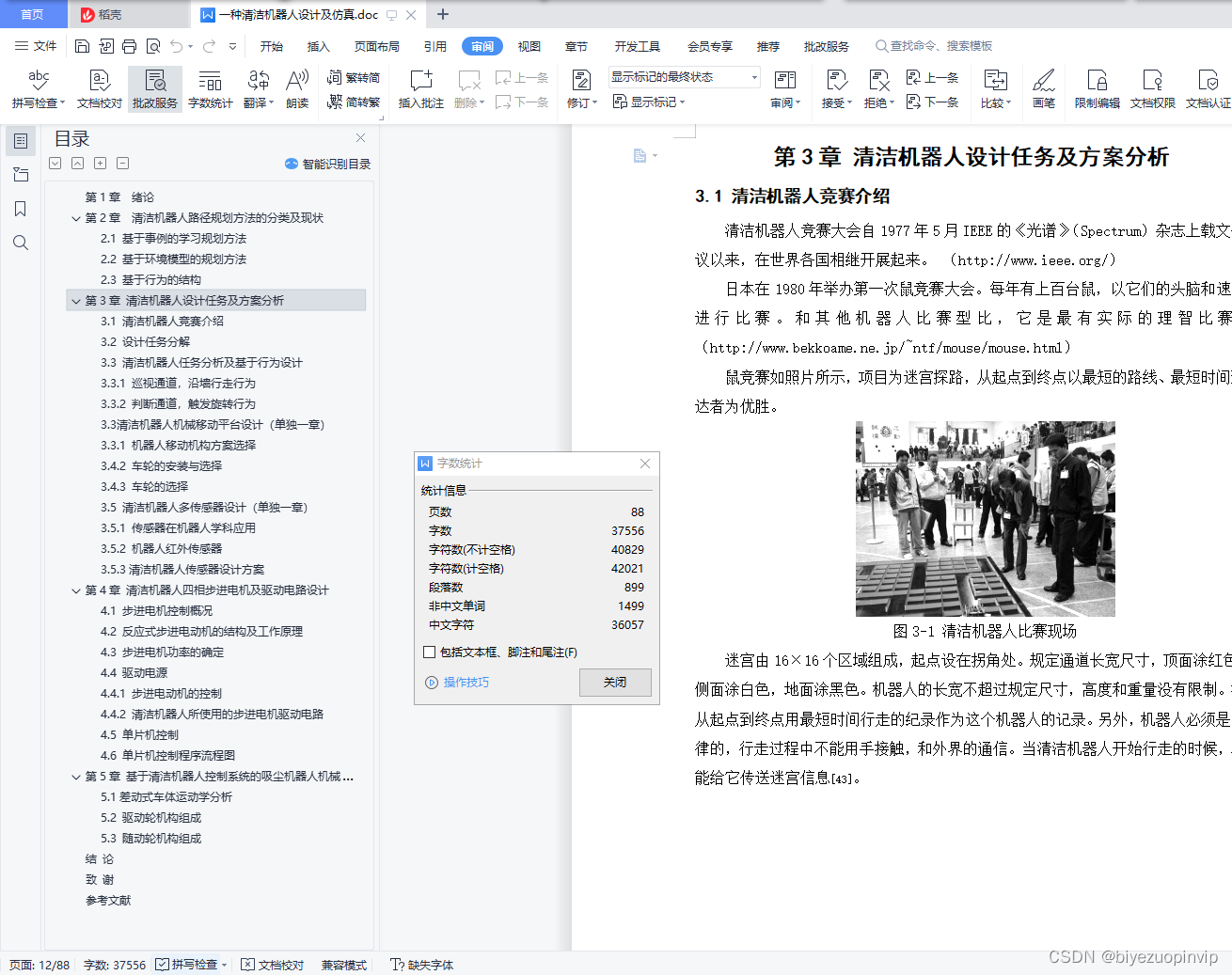Open the 比较 compare documents tool

coord(995,89)
